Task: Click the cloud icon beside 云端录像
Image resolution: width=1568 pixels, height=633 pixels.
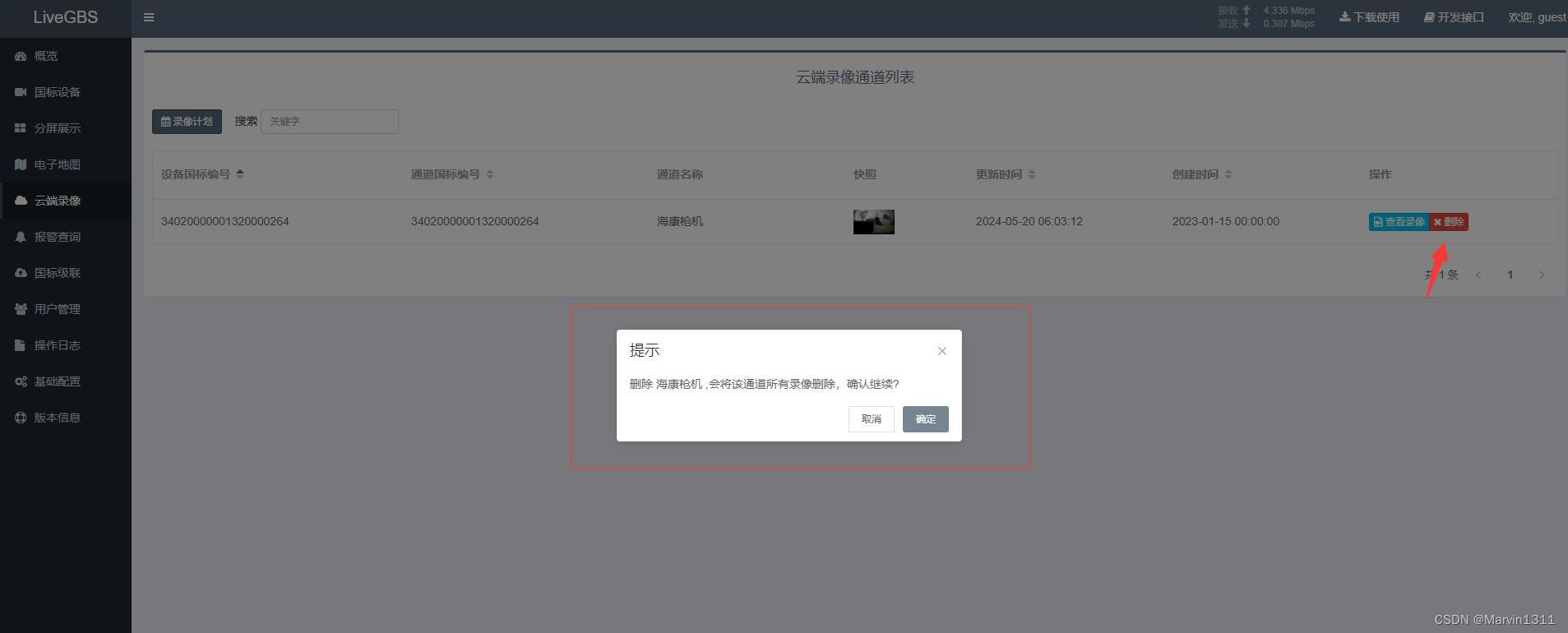Action: (x=21, y=201)
